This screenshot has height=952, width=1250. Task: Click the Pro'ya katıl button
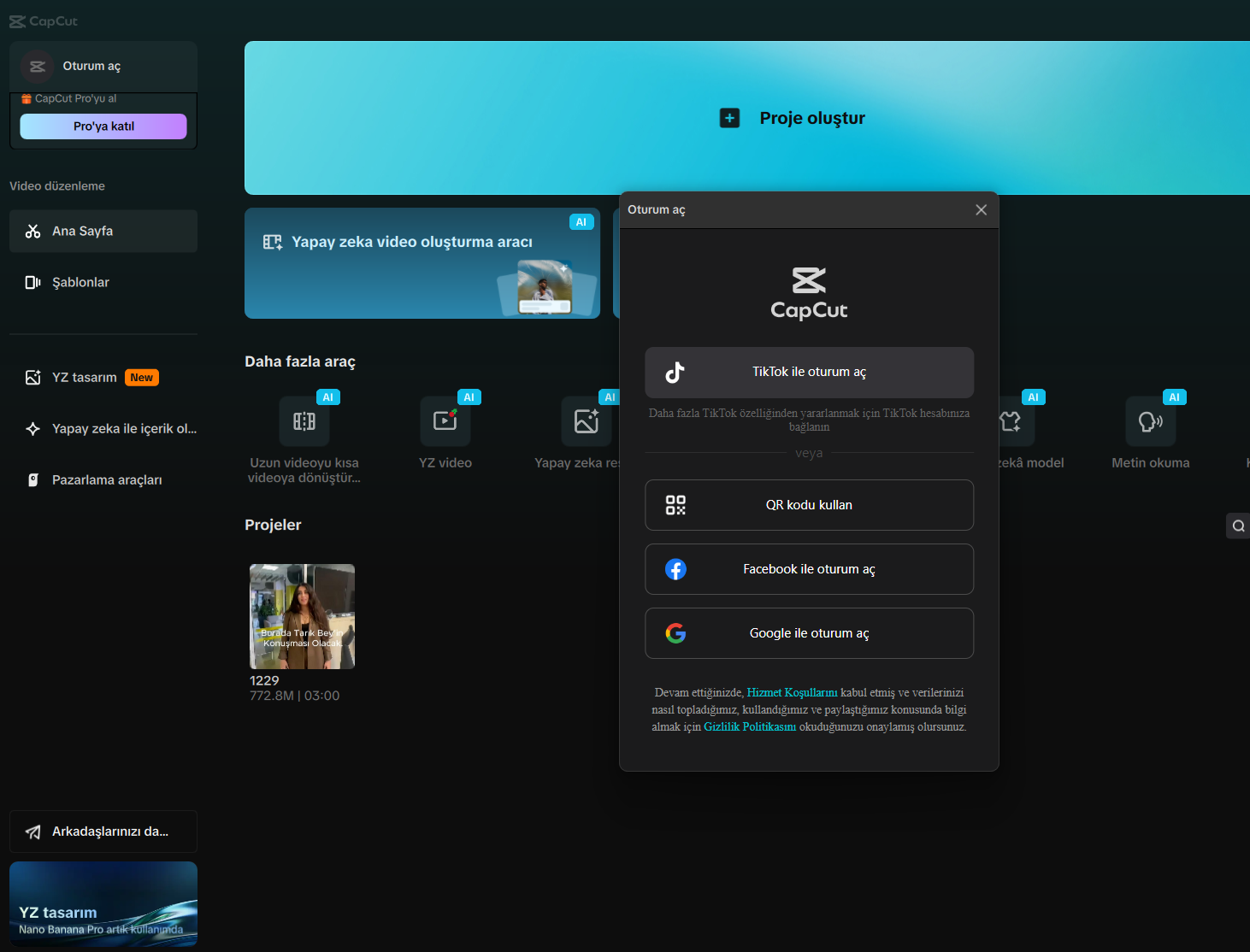click(x=103, y=126)
